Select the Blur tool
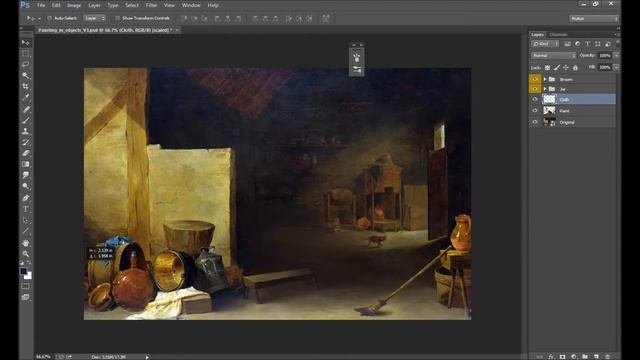 pyautogui.click(x=26, y=175)
